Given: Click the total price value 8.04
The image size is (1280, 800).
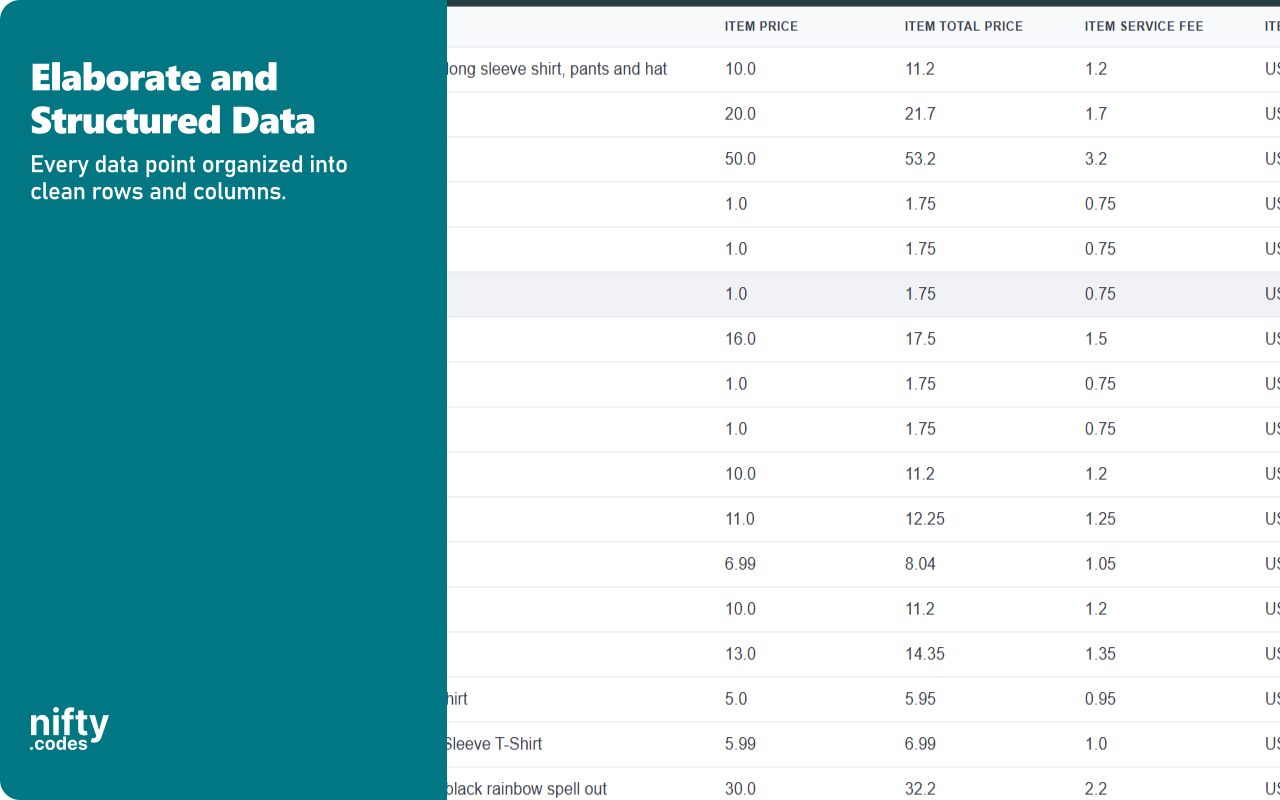Looking at the screenshot, I should 920,564.
